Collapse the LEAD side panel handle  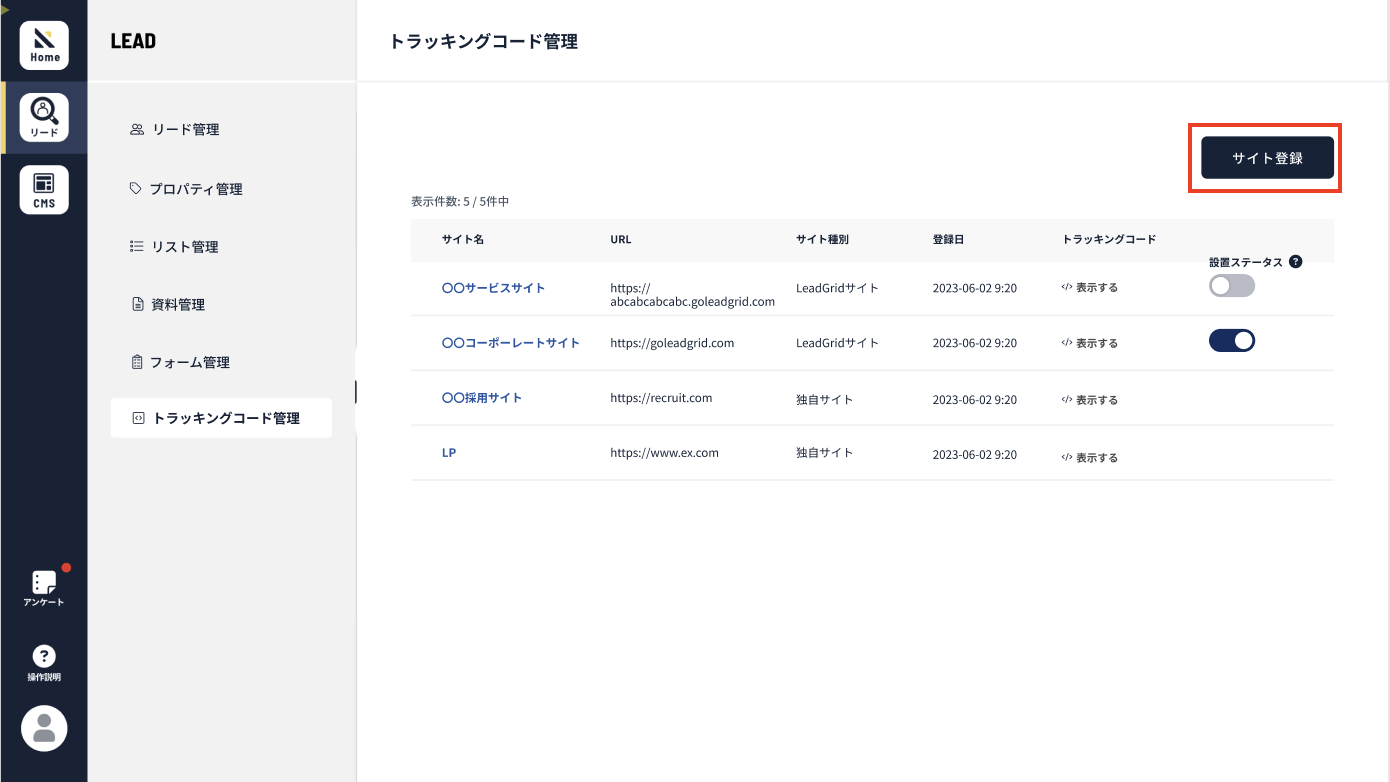pyautogui.click(x=356, y=391)
